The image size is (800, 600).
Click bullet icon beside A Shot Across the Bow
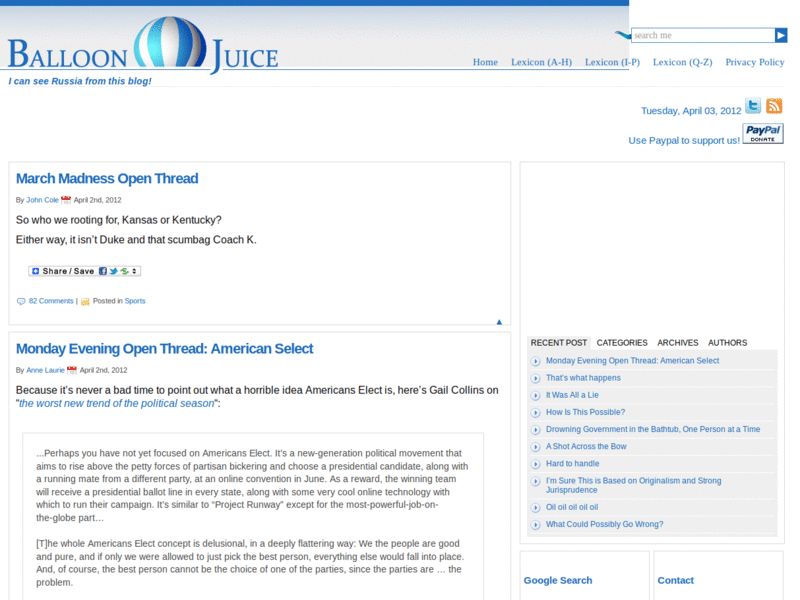[535, 447]
